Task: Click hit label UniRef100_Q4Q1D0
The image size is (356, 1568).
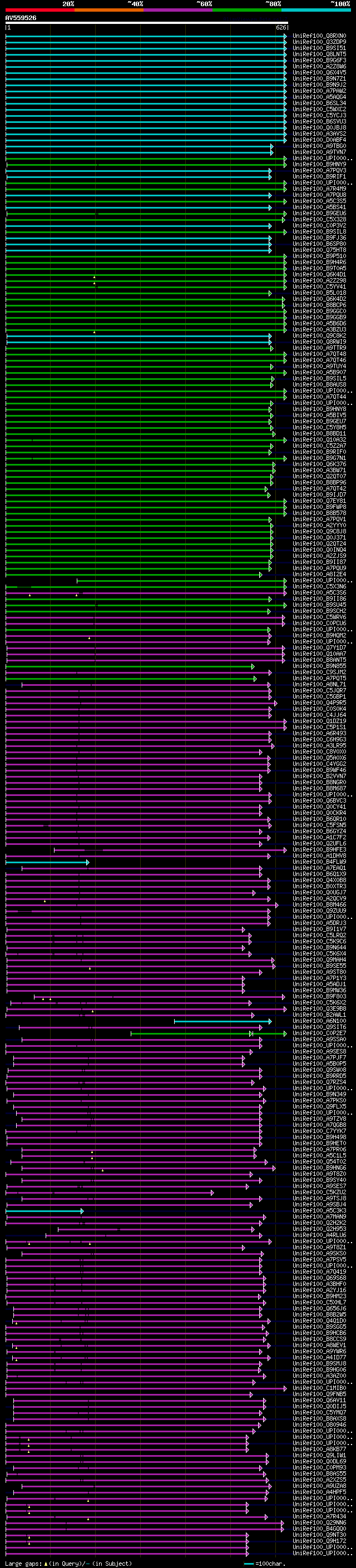Action: click(319, 1321)
